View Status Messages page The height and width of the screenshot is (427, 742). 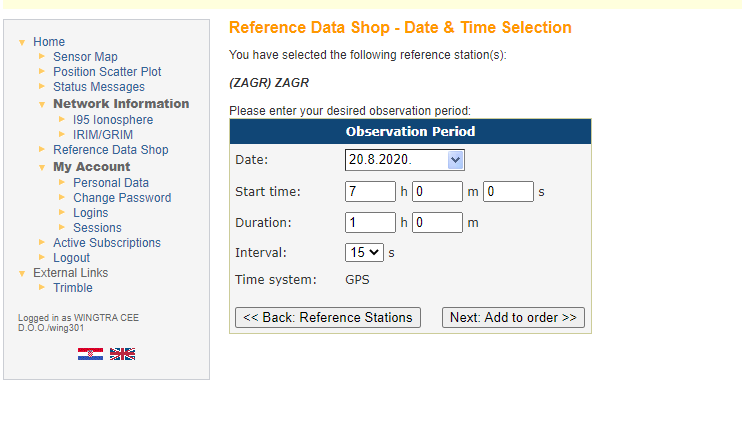tap(99, 87)
